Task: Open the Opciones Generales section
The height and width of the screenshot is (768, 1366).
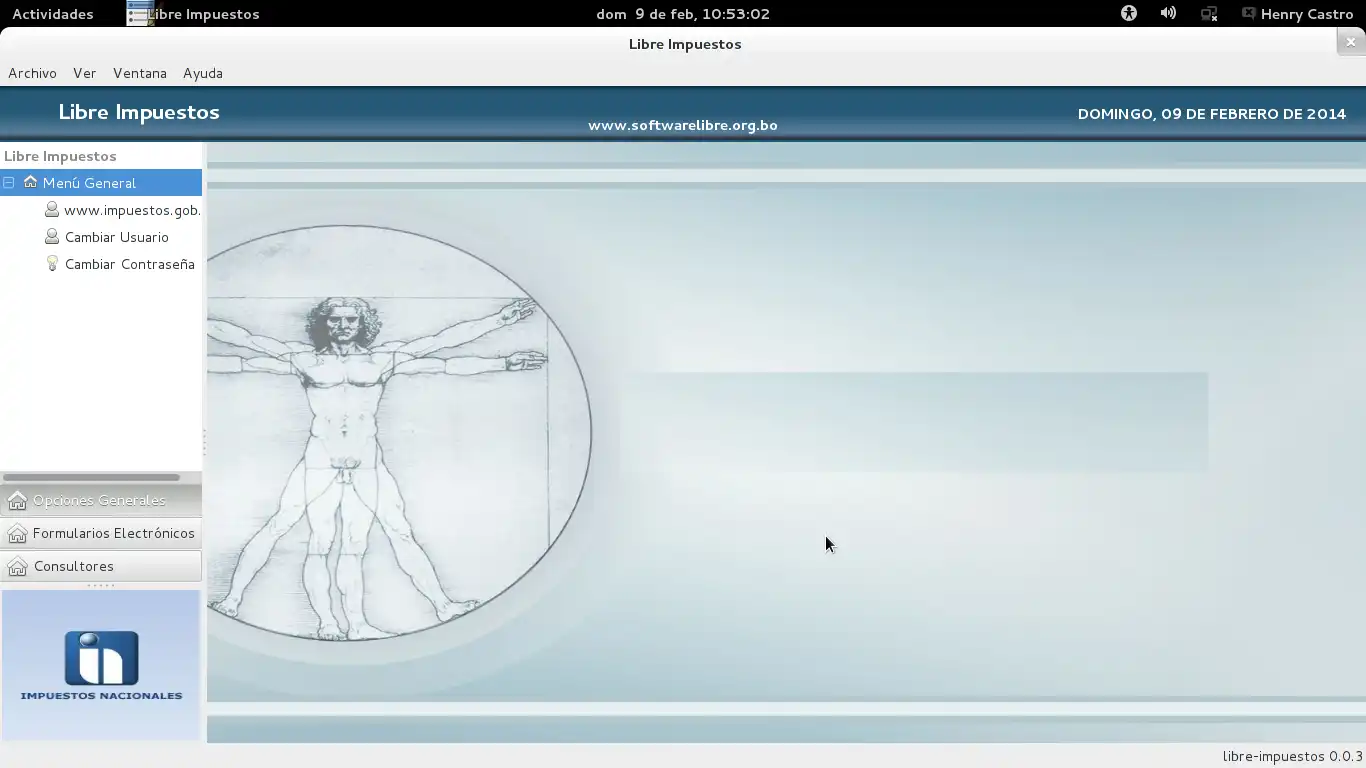Action: click(x=101, y=500)
